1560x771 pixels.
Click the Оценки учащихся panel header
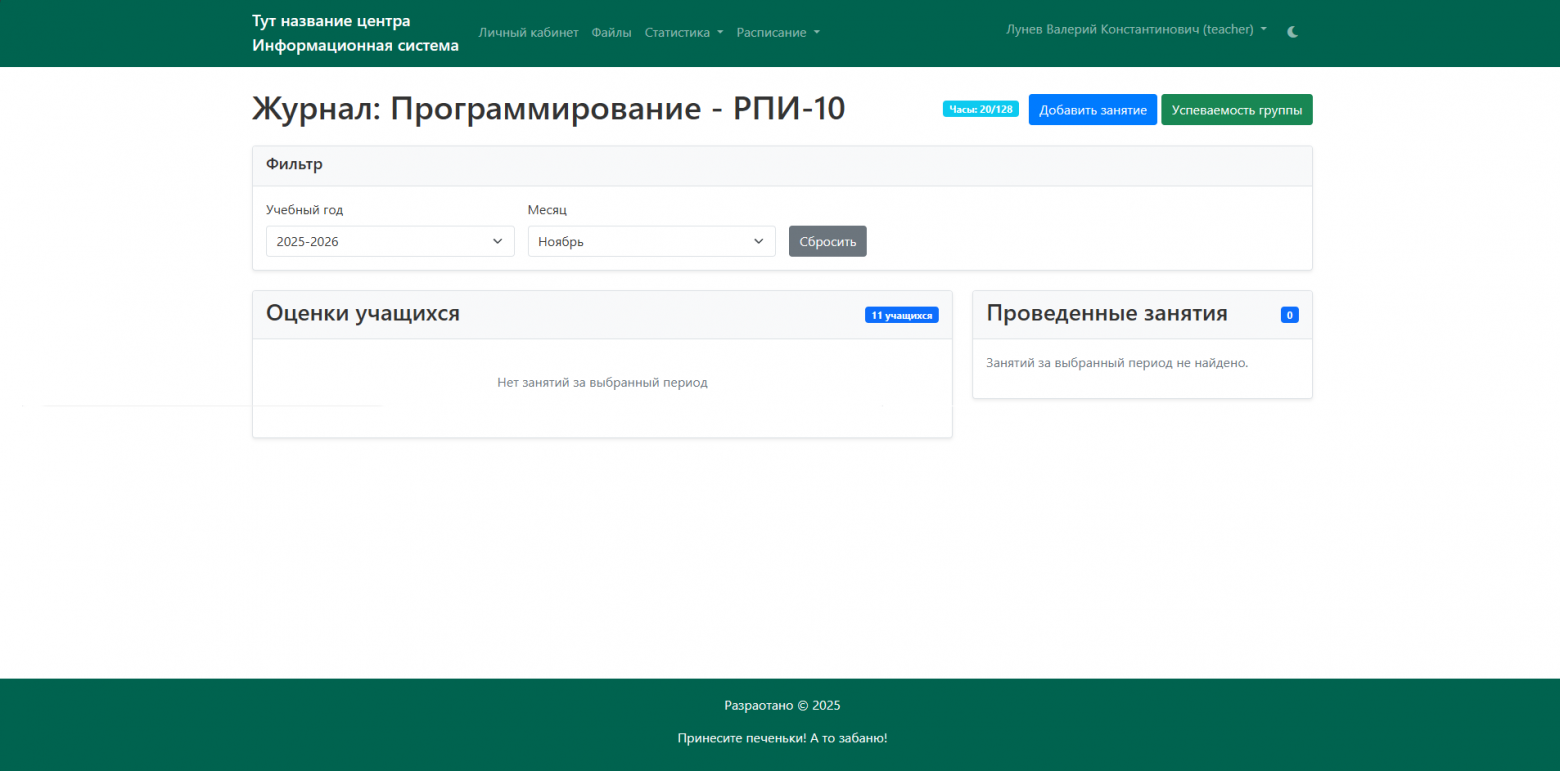pyautogui.click(x=362, y=313)
